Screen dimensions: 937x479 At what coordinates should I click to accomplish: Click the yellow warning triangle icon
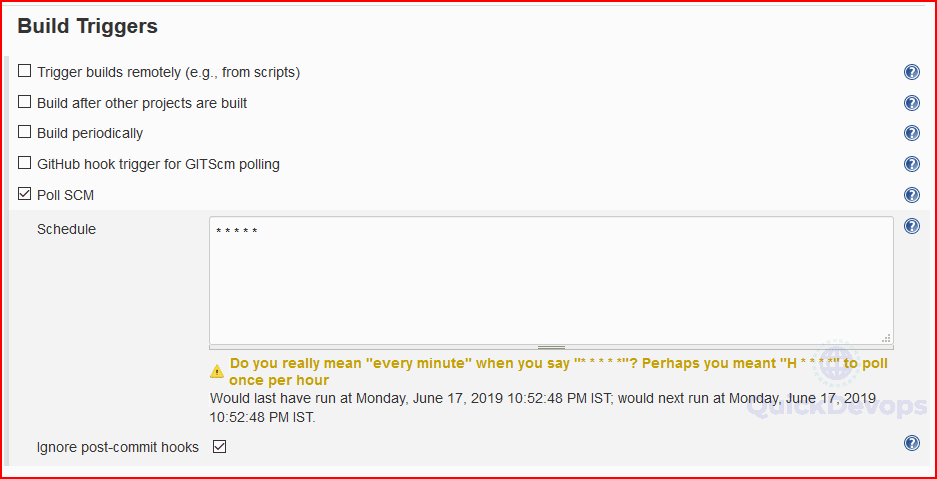pyautogui.click(x=217, y=371)
